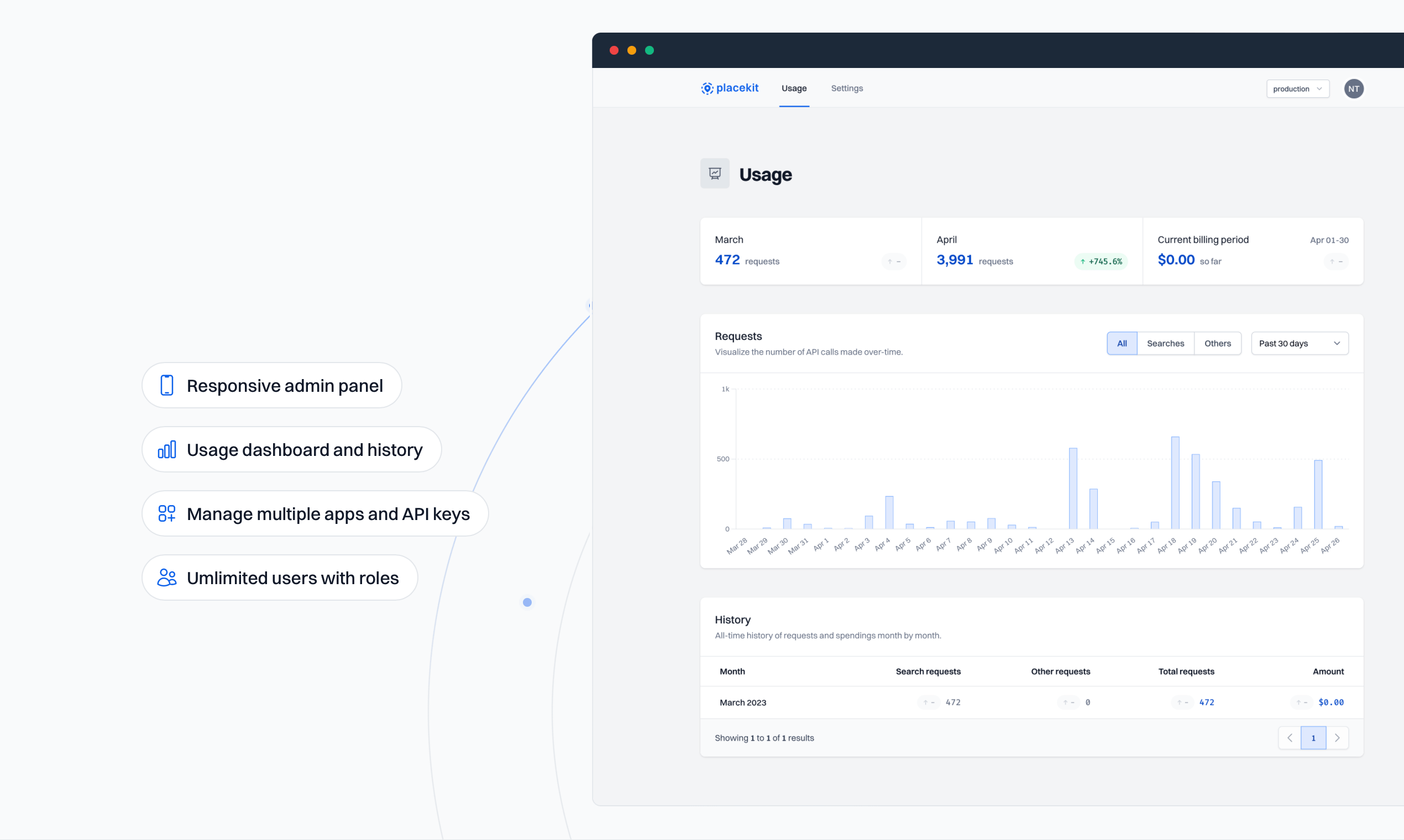Click the History section heading
Image resolution: width=1404 pixels, height=840 pixels.
point(732,620)
